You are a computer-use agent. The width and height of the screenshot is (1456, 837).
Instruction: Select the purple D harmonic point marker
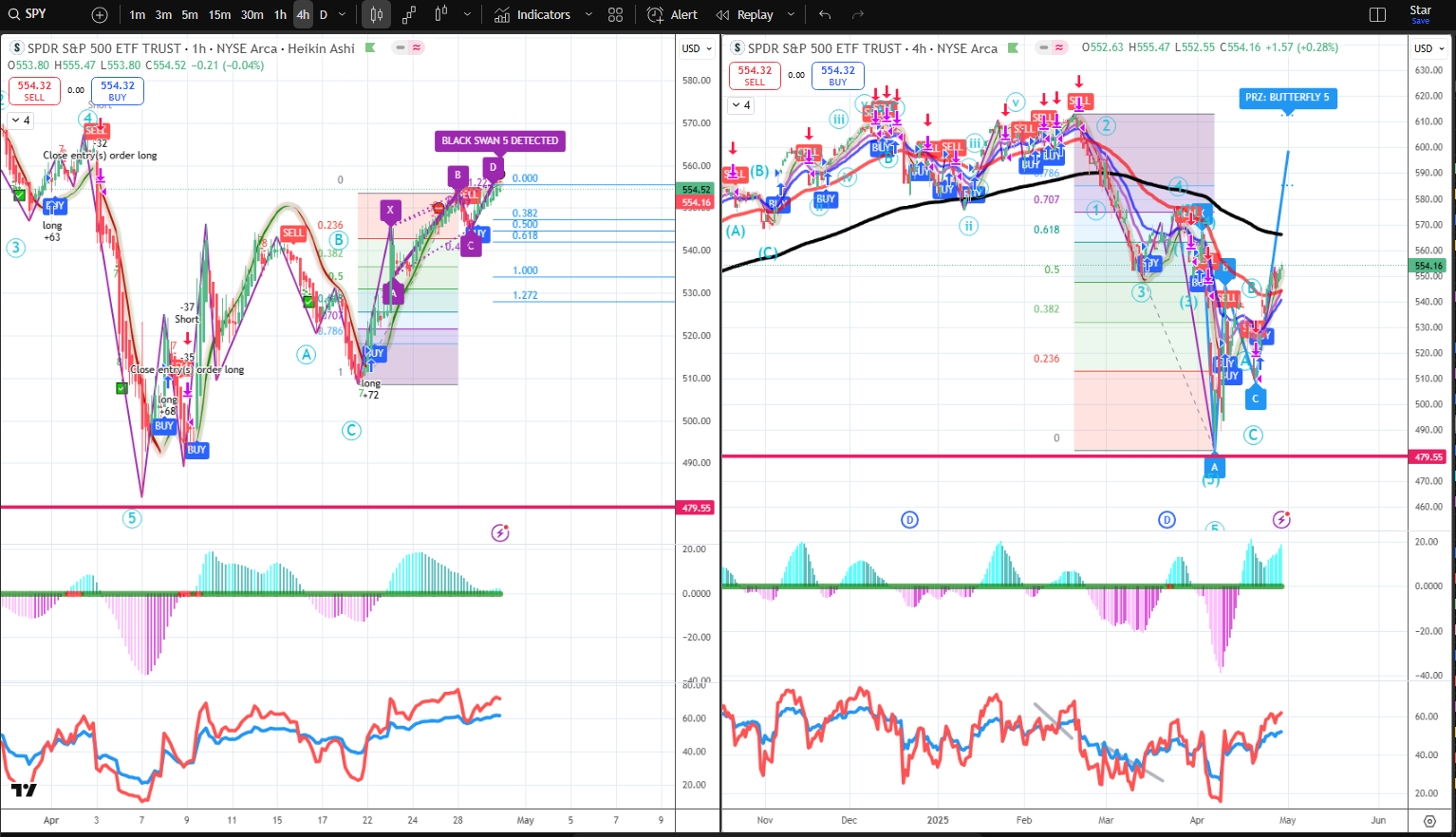[493, 168]
